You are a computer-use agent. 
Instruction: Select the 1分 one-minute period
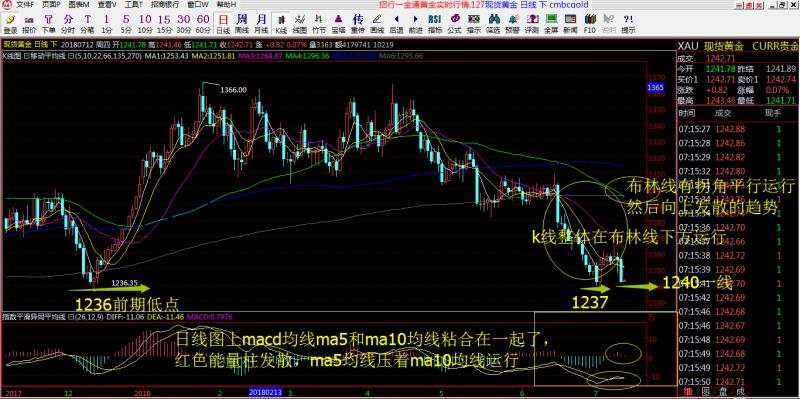point(106,23)
